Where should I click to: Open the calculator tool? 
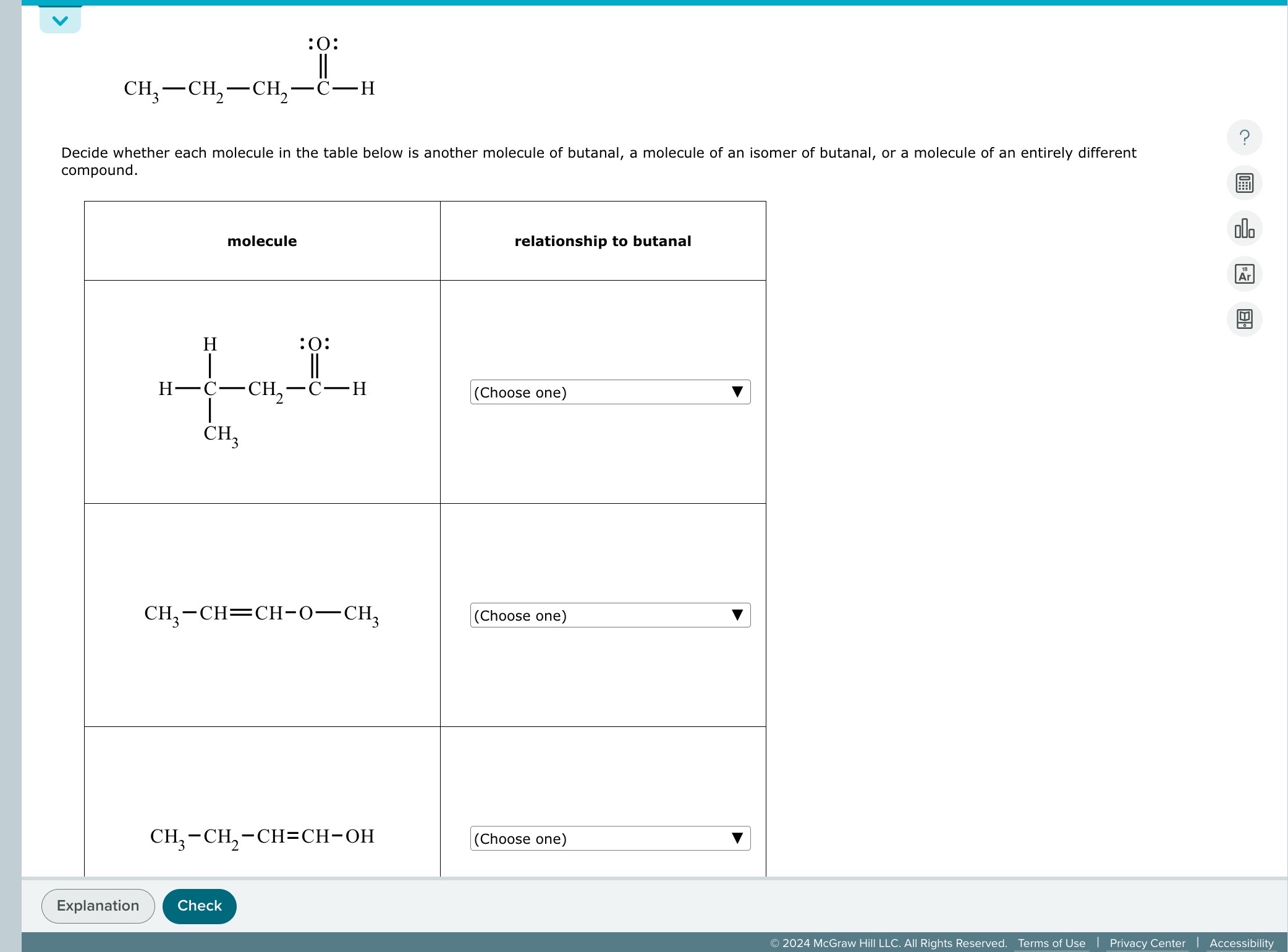[1244, 182]
